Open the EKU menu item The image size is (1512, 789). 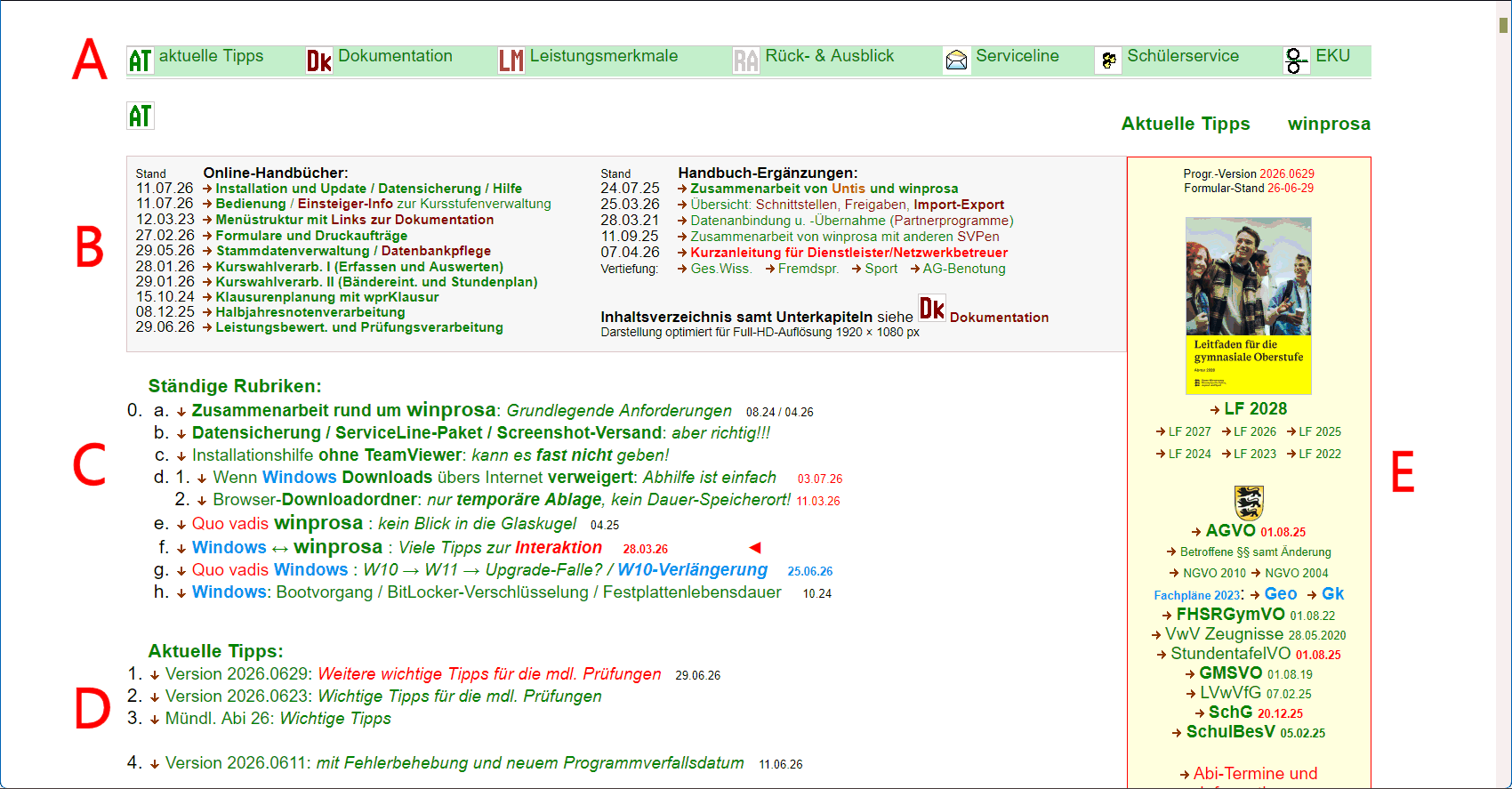pos(1332,56)
